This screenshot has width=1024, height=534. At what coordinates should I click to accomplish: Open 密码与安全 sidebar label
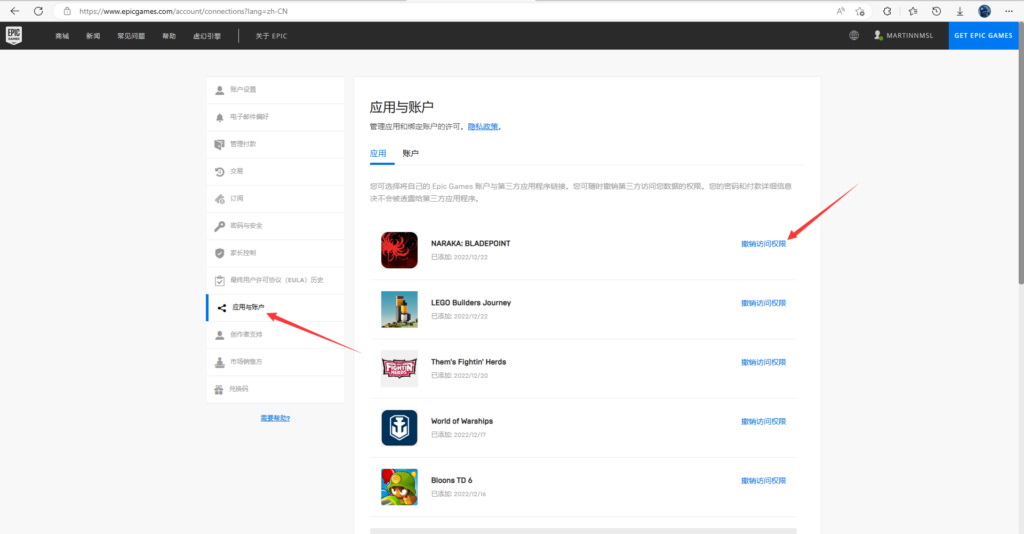(x=246, y=226)
